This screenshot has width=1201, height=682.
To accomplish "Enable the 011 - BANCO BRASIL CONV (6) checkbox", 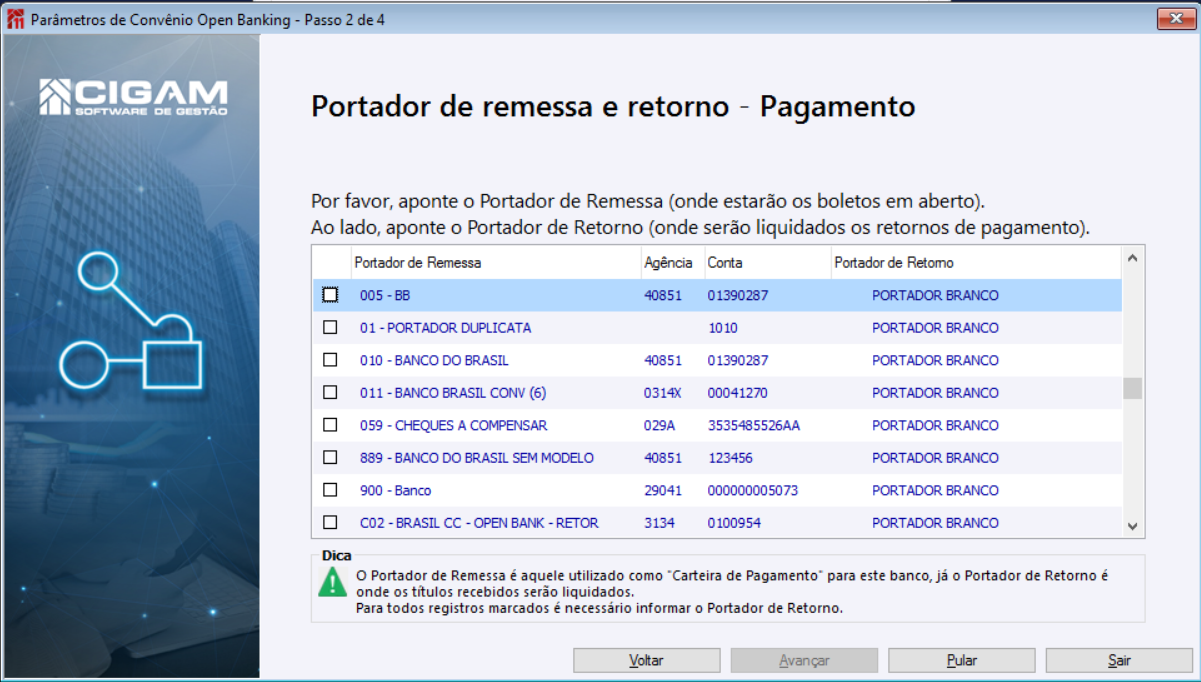I will (x=330, y=393).
